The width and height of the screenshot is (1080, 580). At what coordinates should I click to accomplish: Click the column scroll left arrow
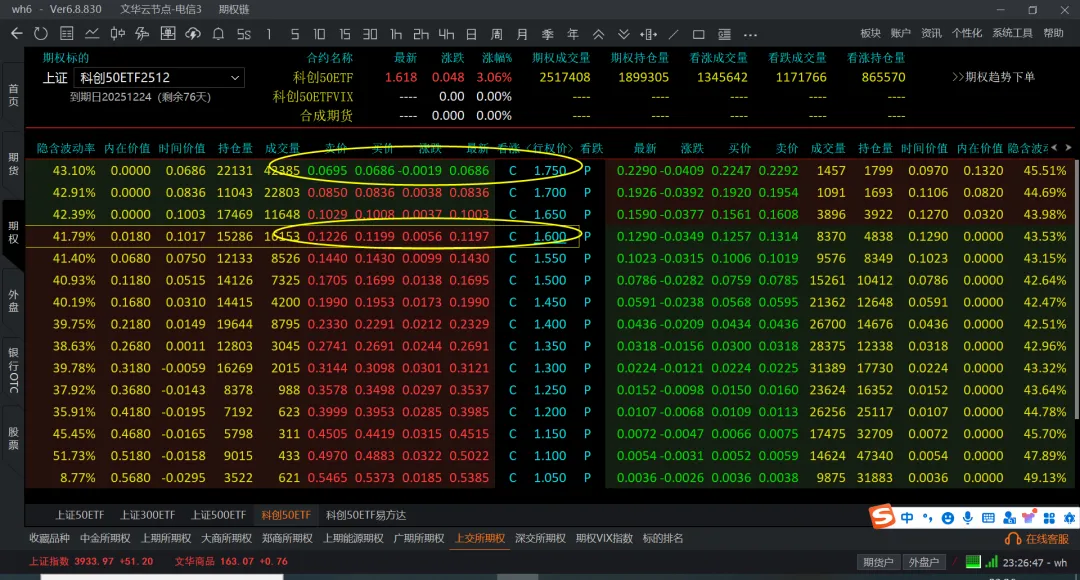point(1054,147)
